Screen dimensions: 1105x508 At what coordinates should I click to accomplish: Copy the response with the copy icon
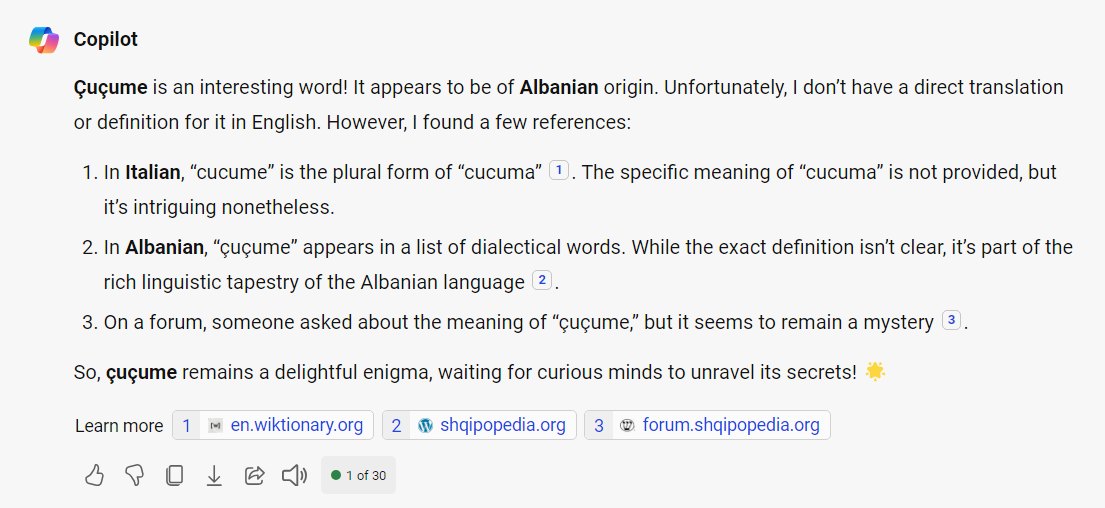click(174, 475)
